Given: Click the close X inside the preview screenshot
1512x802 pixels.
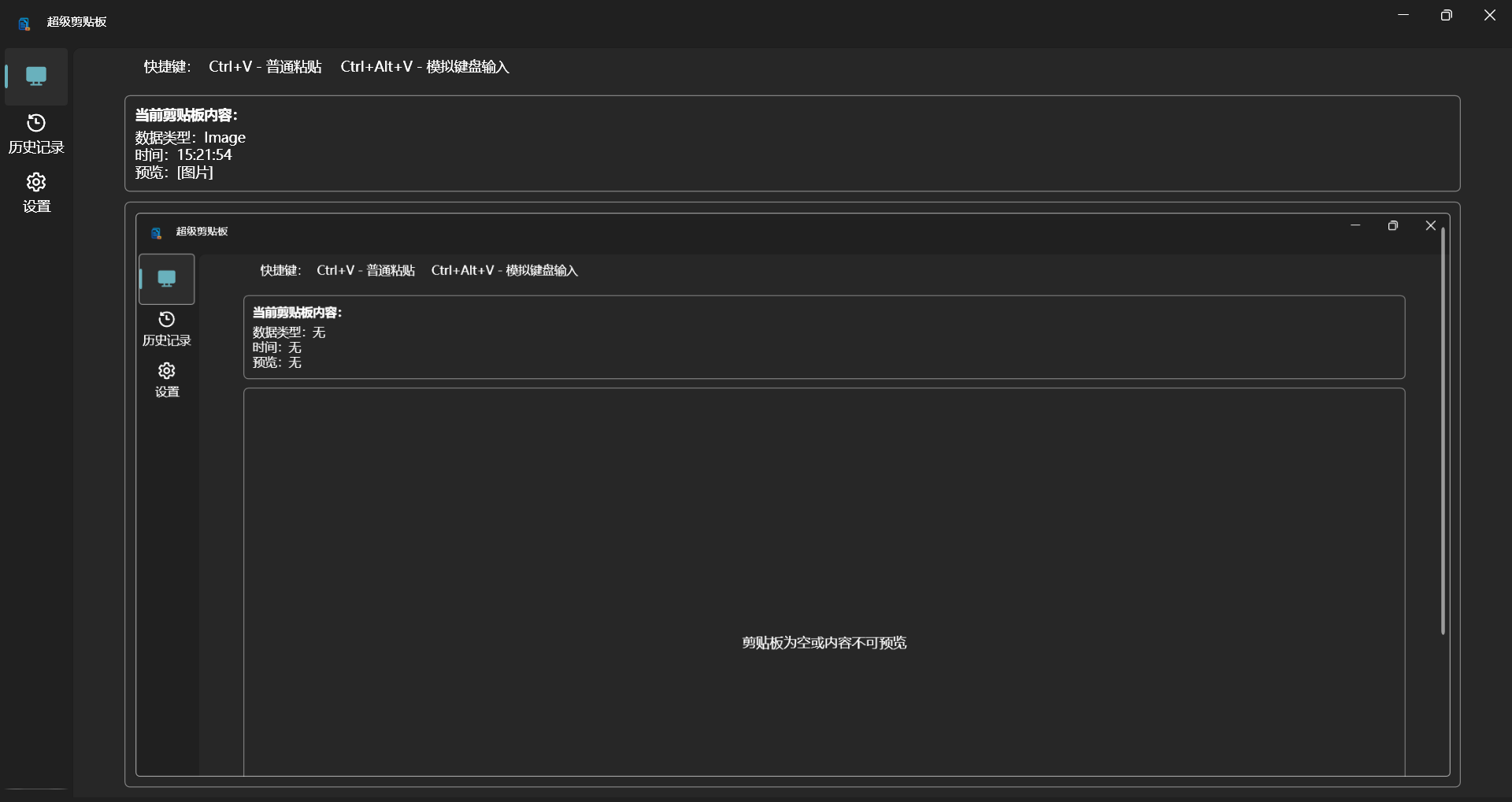Looking at the screenshot, I should click(1431, 226).
